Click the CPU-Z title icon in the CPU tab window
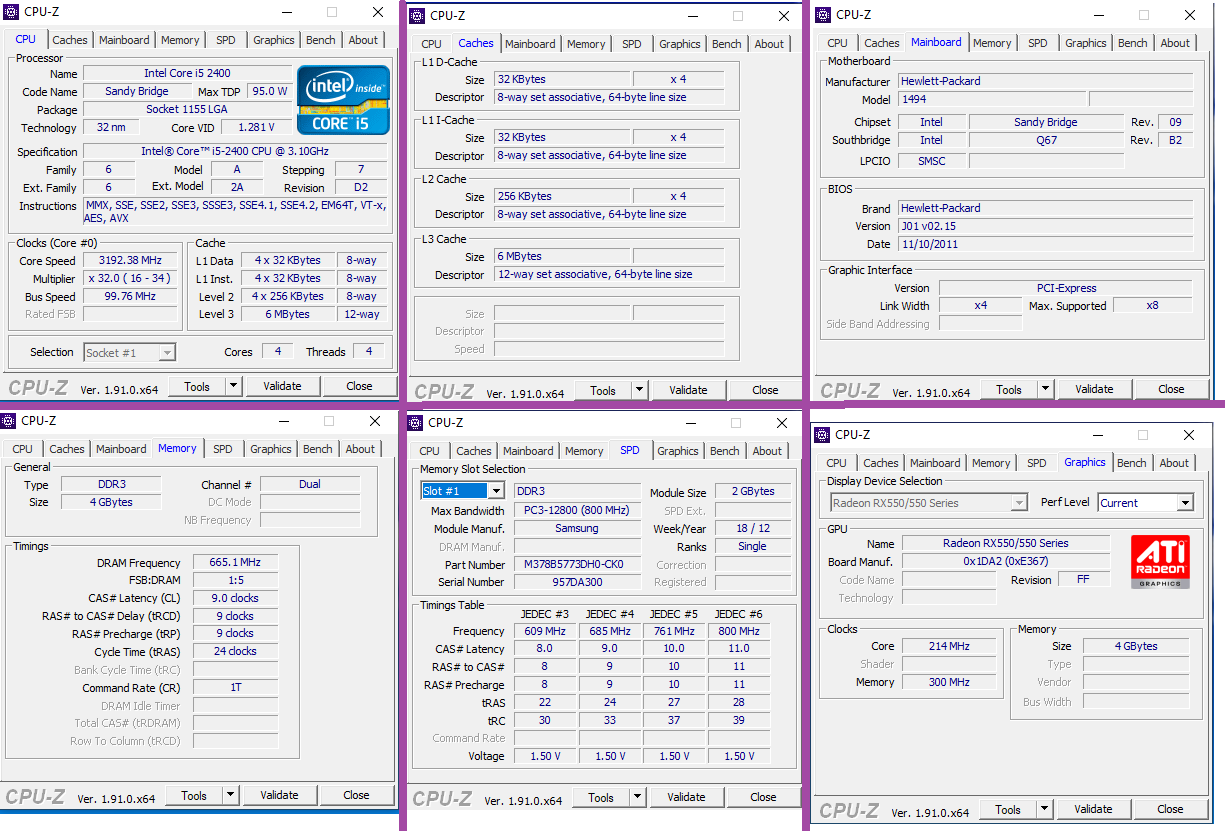Image resolution: width=1225 pixels, height=831 pixels. click(x=12, y=13)
